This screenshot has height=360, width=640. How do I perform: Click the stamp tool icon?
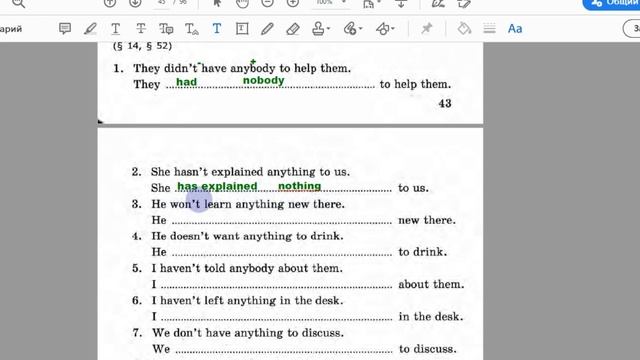click(x=318, y=29)
